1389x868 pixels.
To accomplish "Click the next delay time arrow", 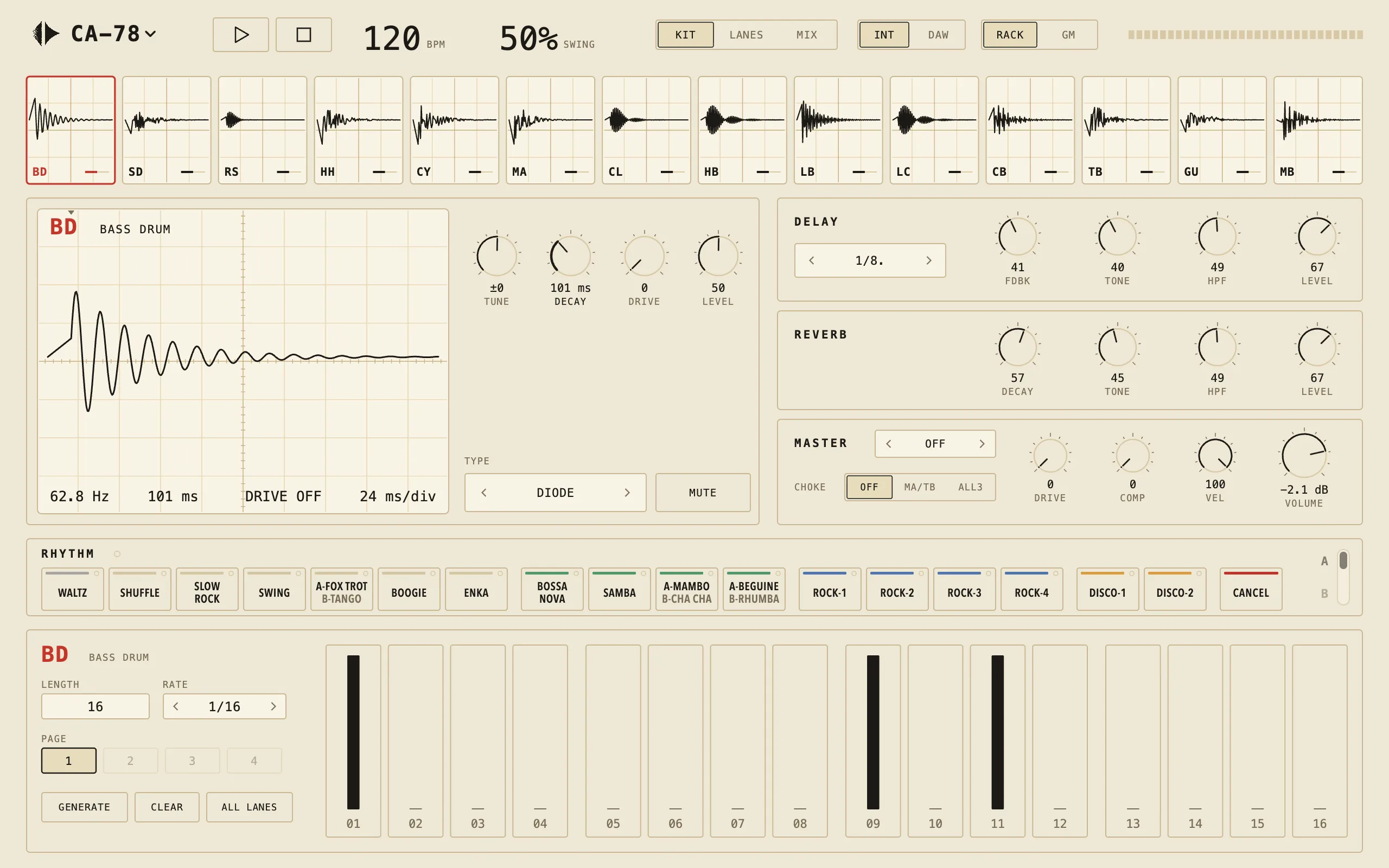I will [x=929, y=260].
